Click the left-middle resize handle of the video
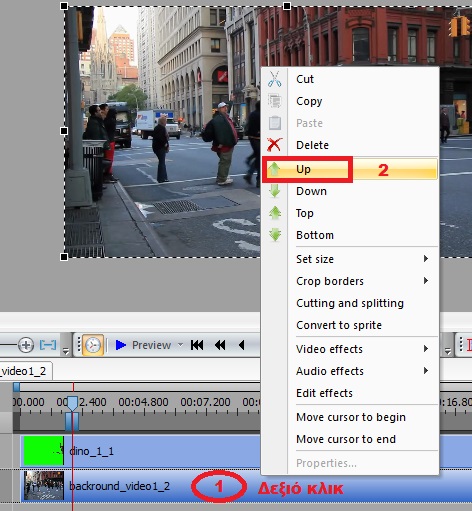Screen dimensions: 472x511 coord(64,131)
